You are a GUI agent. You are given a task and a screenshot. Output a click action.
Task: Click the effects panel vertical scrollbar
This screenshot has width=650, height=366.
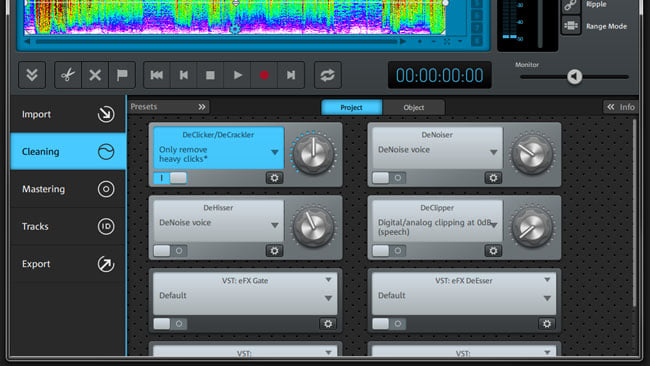click(x=634, y=213)
